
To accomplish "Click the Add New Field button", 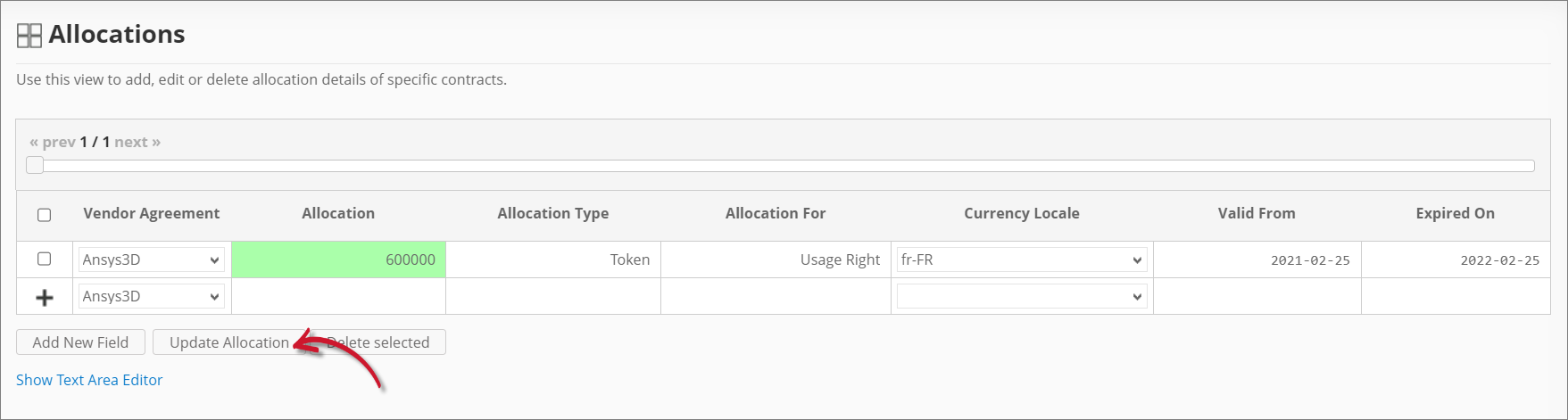I will 80,342.
